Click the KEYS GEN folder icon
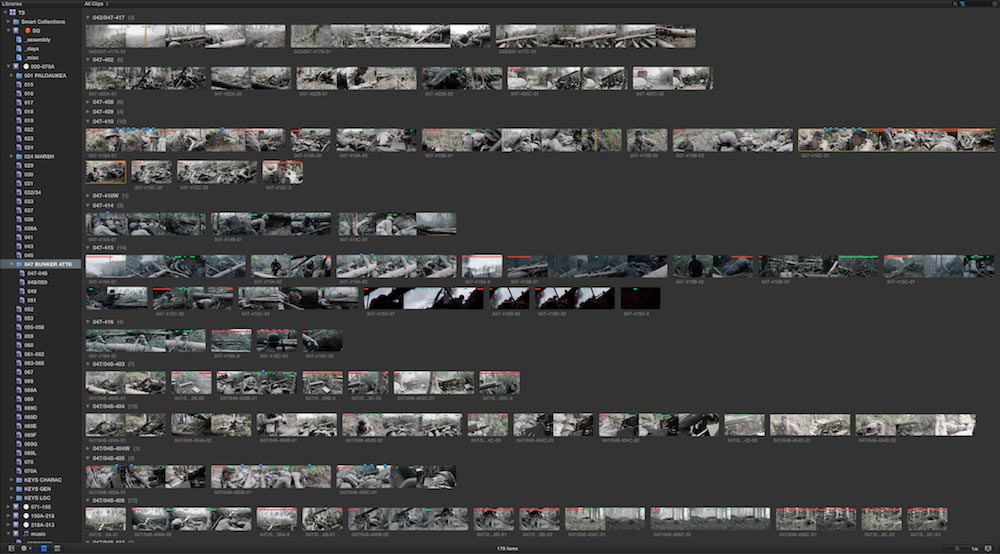The height and width of the screenshot is (554, 1000). [19, 488]
